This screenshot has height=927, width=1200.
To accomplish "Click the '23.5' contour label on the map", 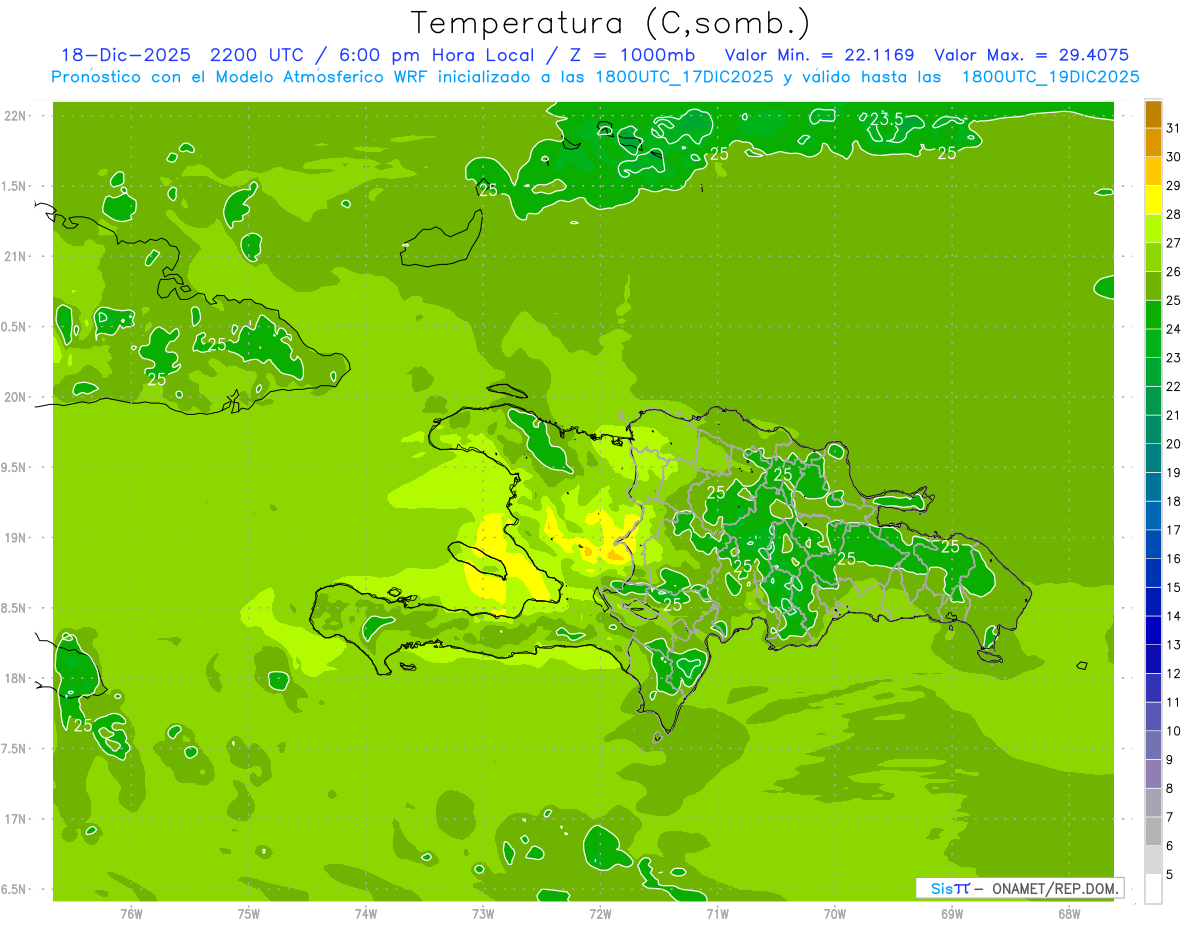I will point(886,119).
